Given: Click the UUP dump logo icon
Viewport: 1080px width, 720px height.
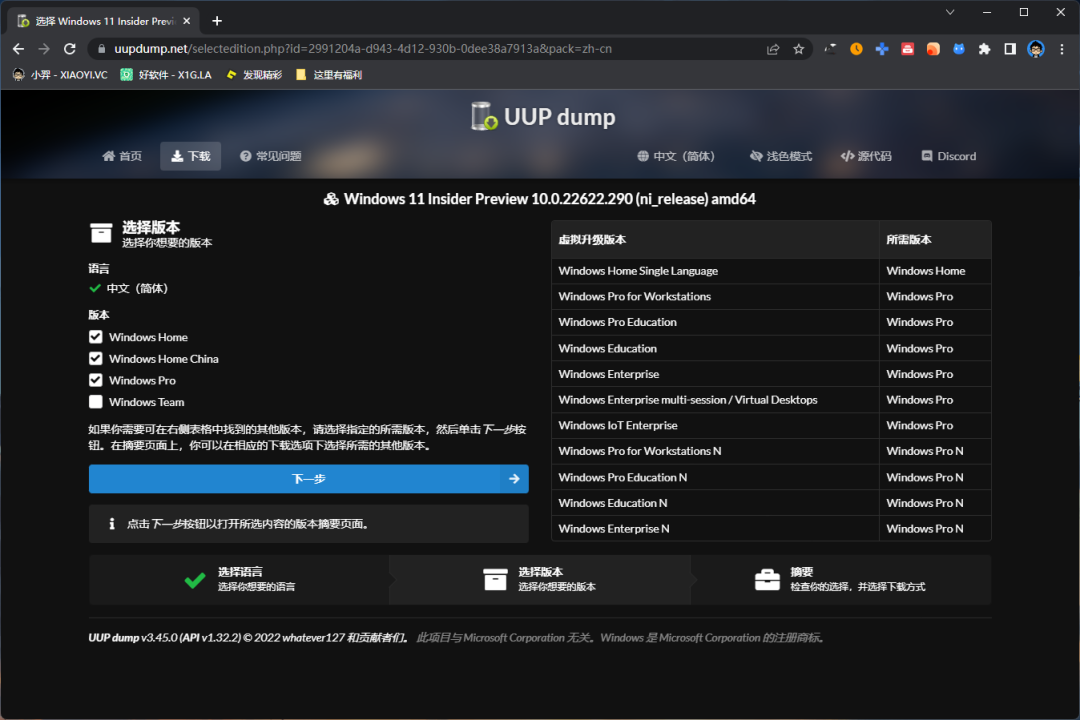Looking at the screenshot, I should pyautogui.click(x=485, y=116).
